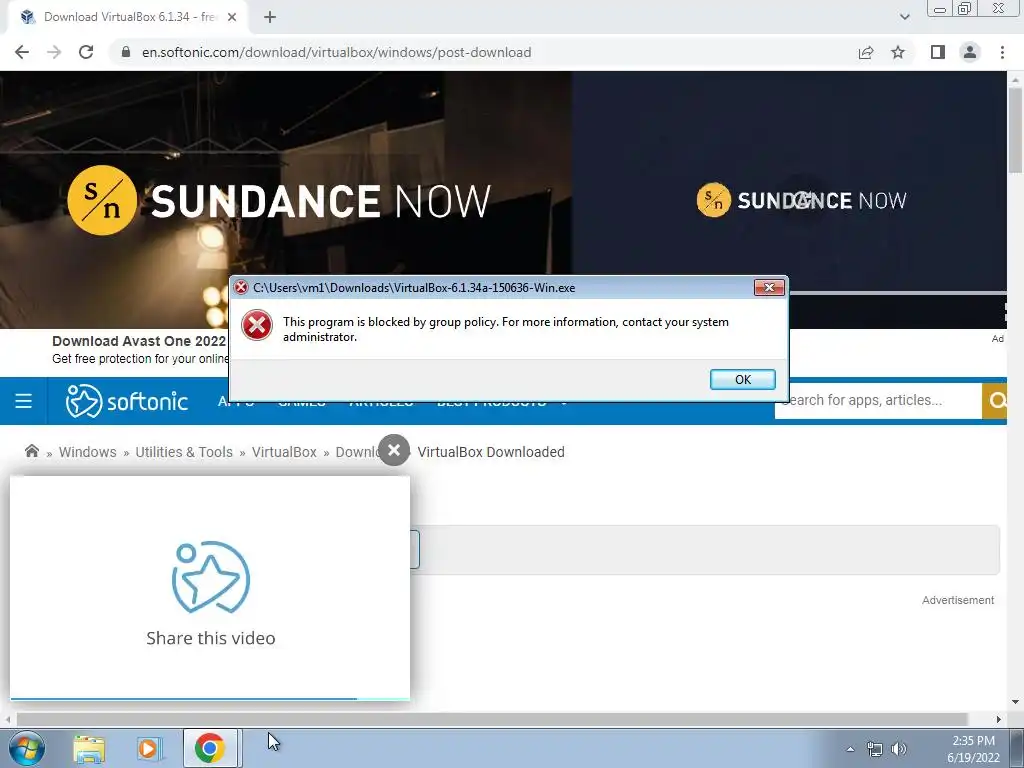Click the Download Avast One 2022 ad link

[138, 341]
